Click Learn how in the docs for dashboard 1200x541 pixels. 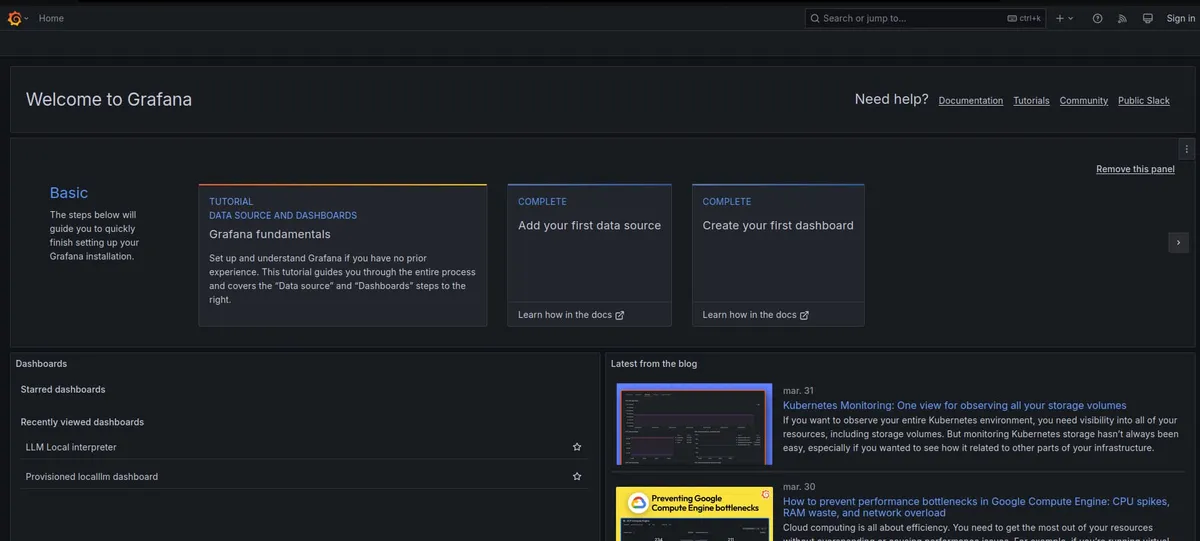756,315
